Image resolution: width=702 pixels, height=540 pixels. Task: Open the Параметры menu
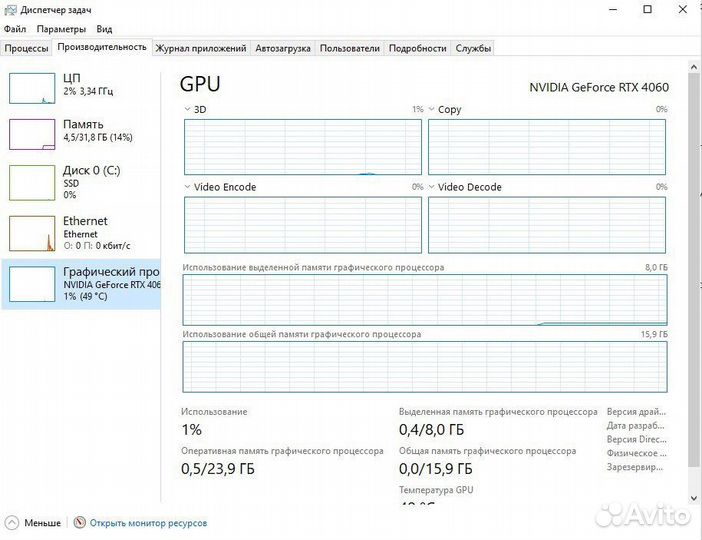(61, 29)
